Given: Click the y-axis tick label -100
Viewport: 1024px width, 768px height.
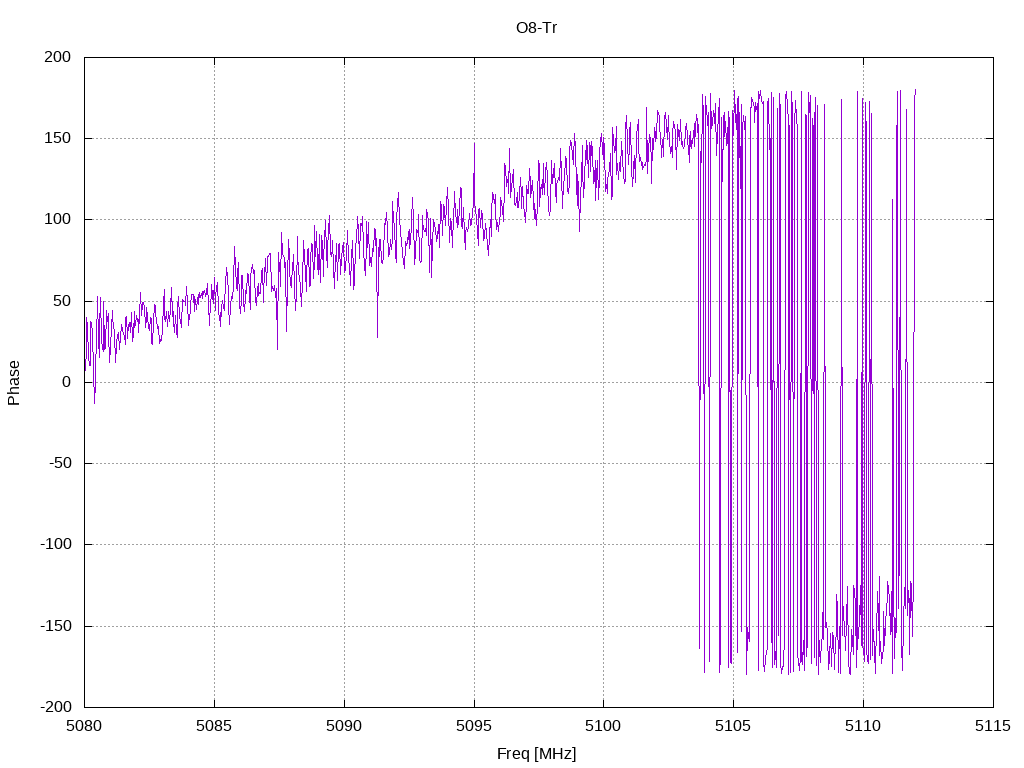Looking at the screenshot, I should [x=56, y=544].
